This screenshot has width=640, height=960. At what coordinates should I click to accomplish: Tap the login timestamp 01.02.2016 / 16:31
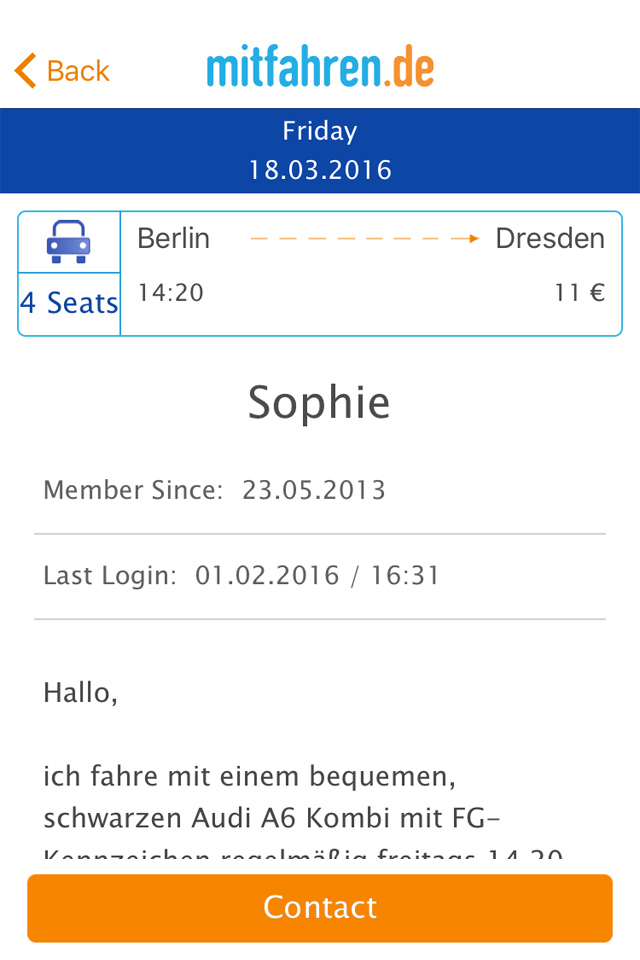click(317, 576)
